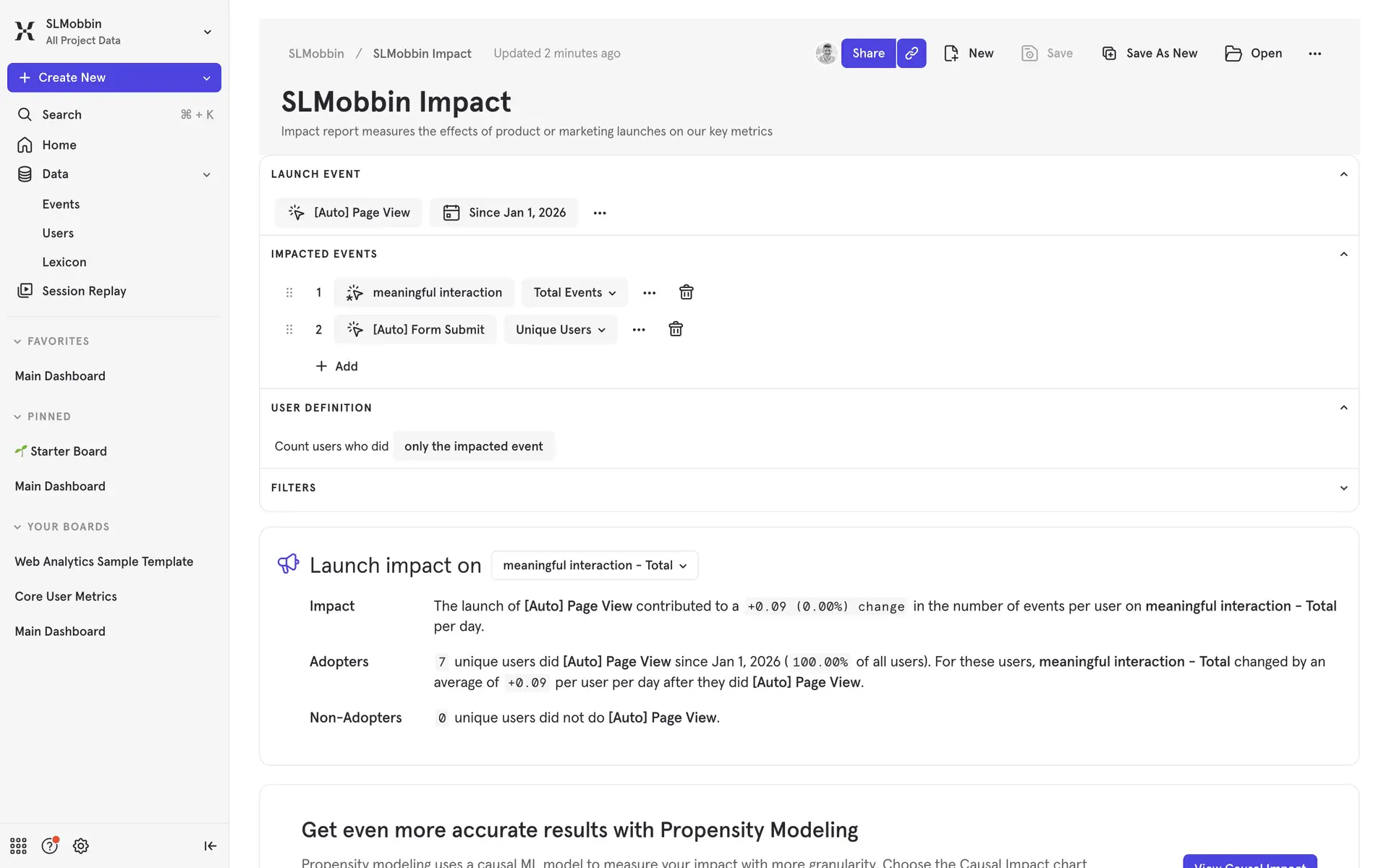The width and height of the screenshot is (1389, 868).
Task: Open the Unique Users dropdown
Action: pos(560,330)
